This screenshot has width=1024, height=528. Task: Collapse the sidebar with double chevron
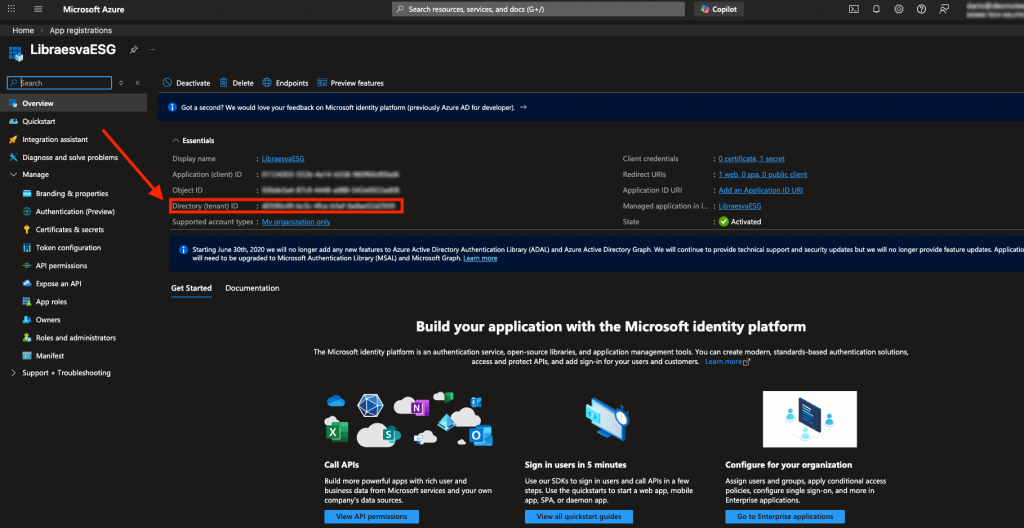point(138,83)
